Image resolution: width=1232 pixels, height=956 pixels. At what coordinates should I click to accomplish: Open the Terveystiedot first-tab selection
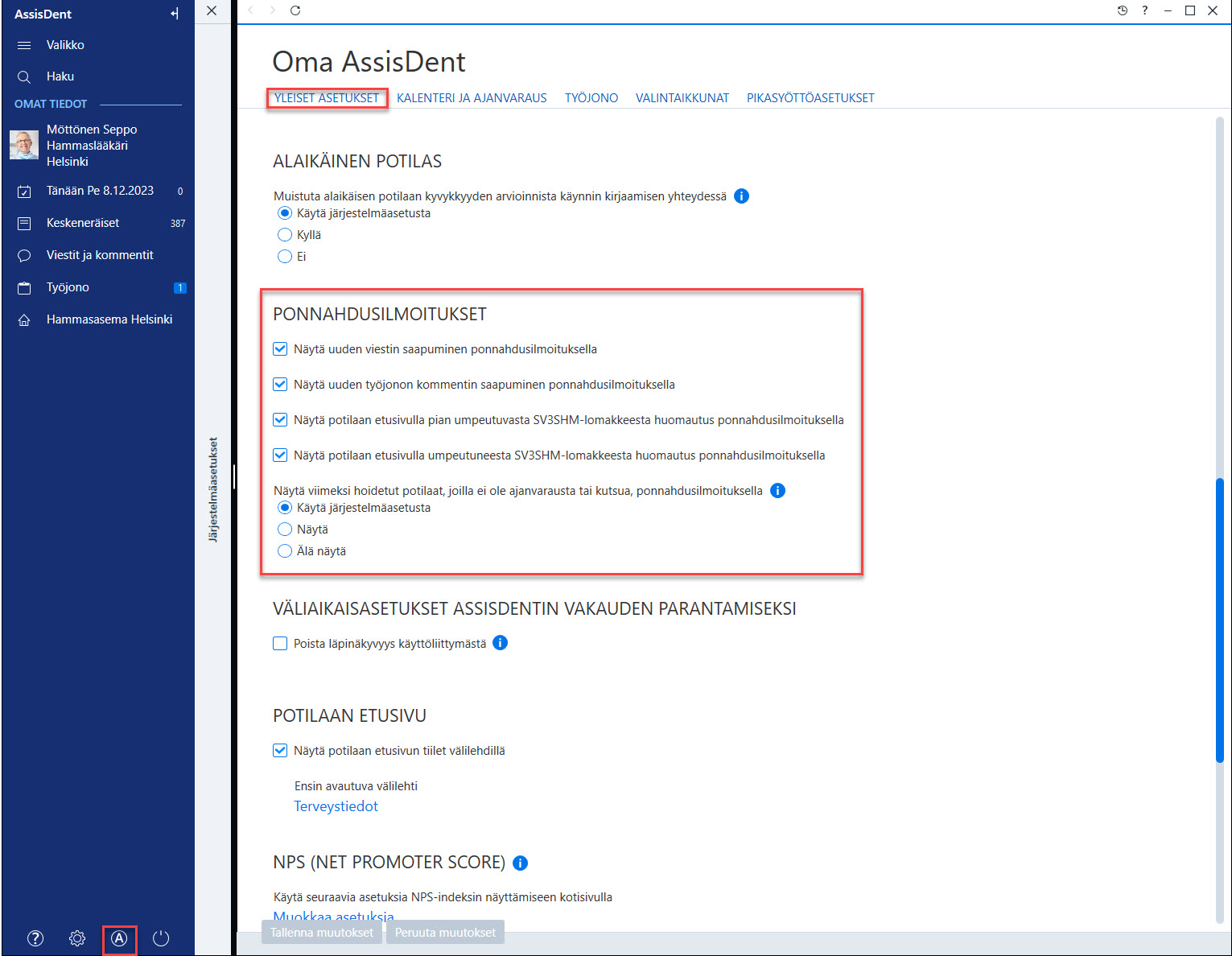(336, 806)
